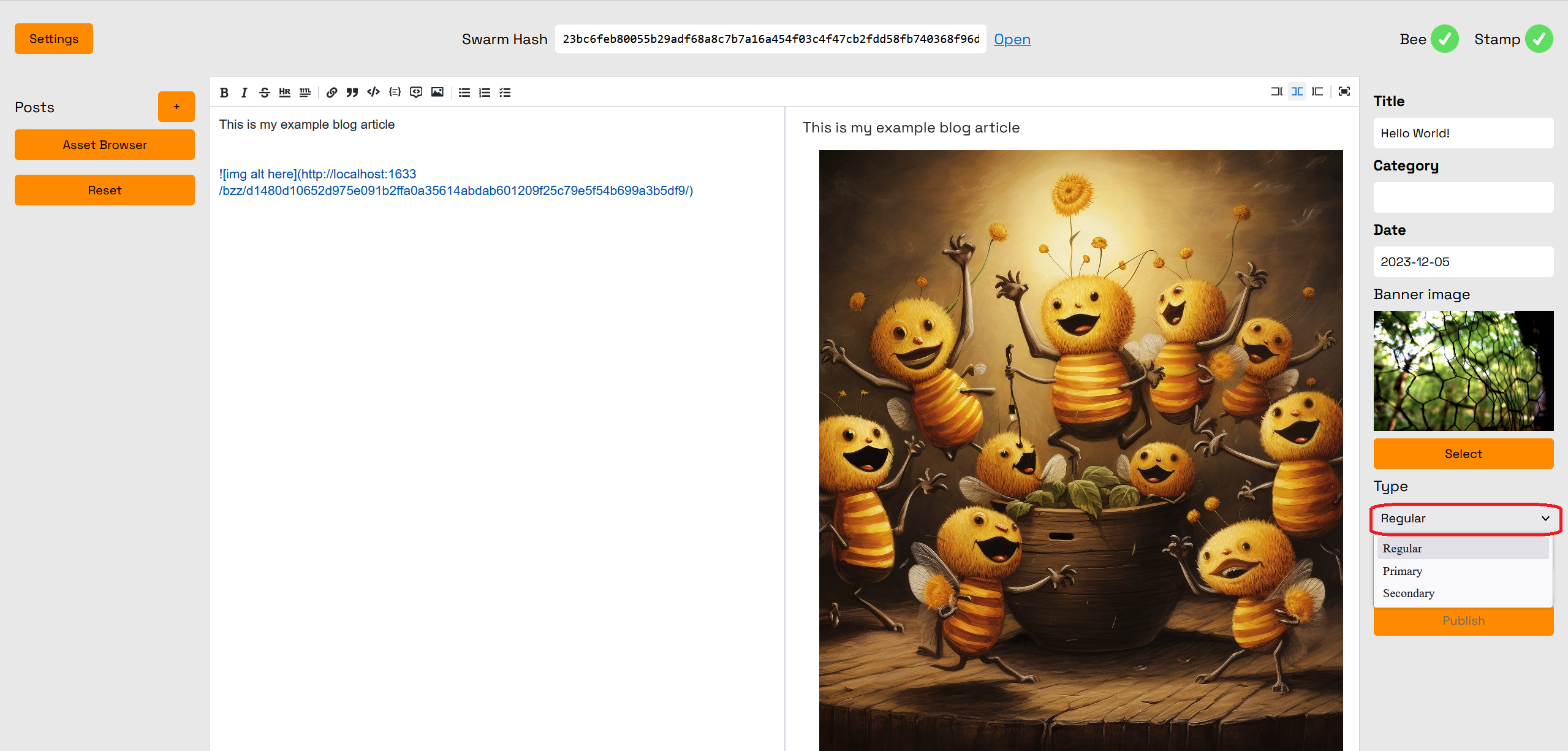Choose Primary from Type options
The width and height of the screenshot is (1568, 751).
point(1403,571)
